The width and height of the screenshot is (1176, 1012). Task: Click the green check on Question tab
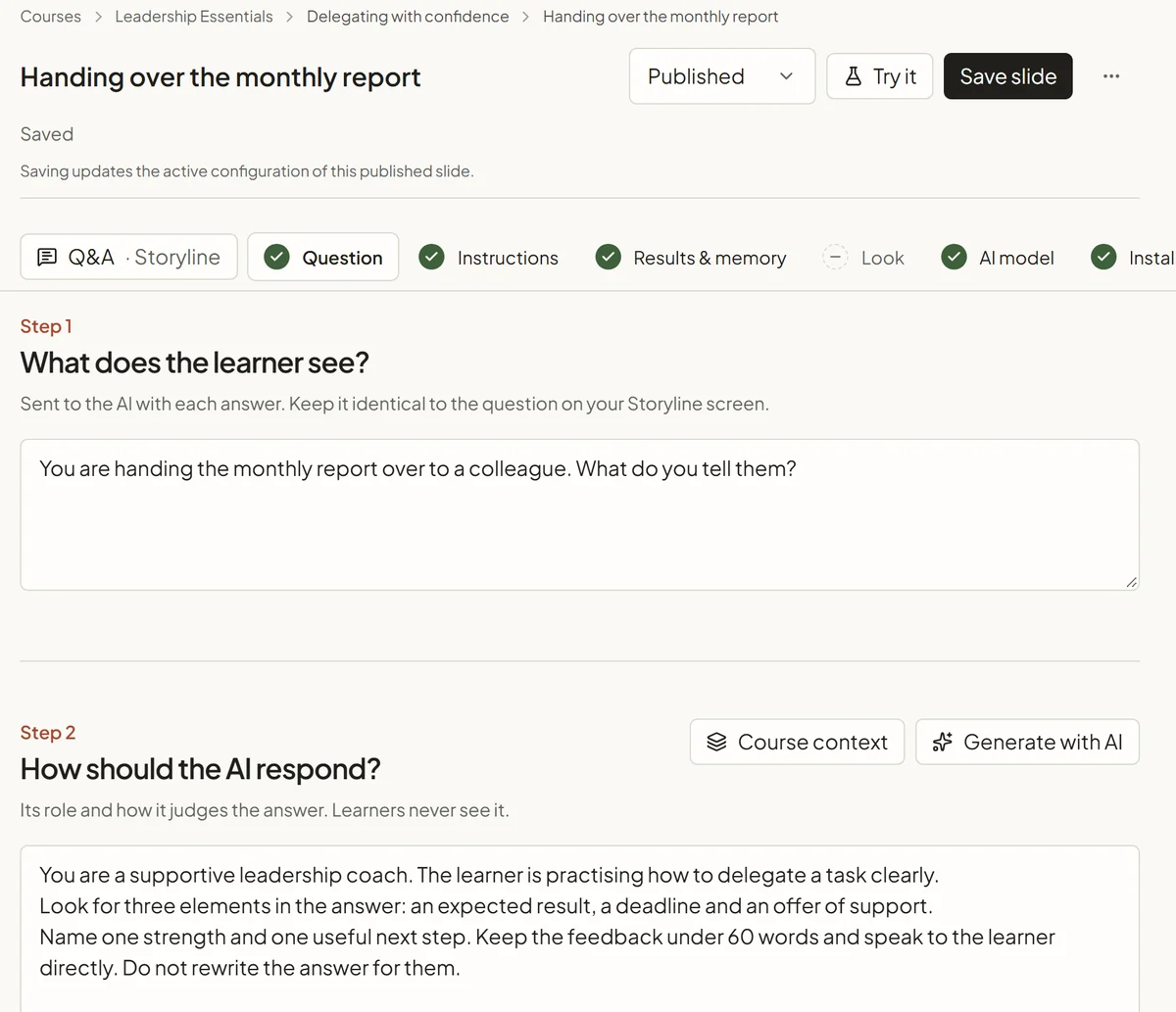[x=277, y=258]
